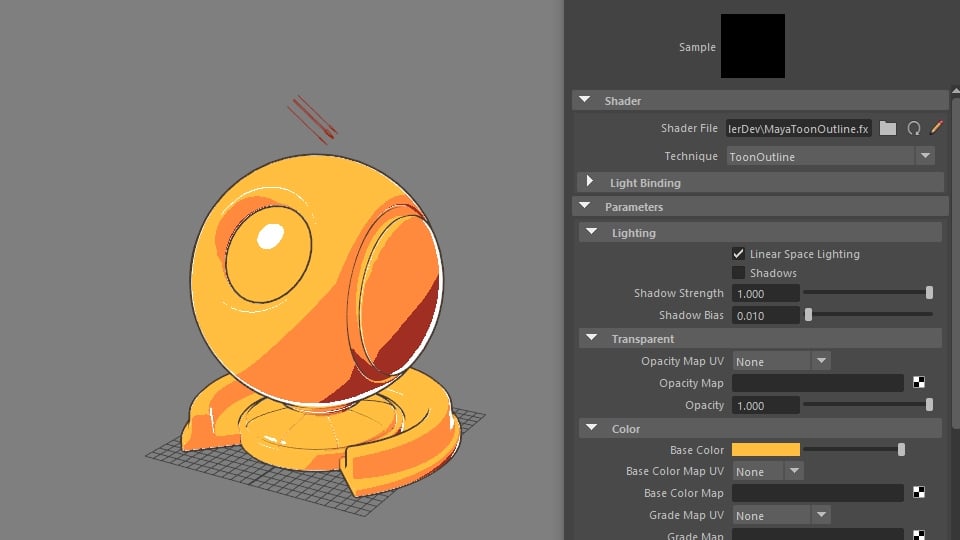The height and width of the screenshot is (540, 960).
Task: Click the Base Color orange swatch
Action: (x=766, y=450)
